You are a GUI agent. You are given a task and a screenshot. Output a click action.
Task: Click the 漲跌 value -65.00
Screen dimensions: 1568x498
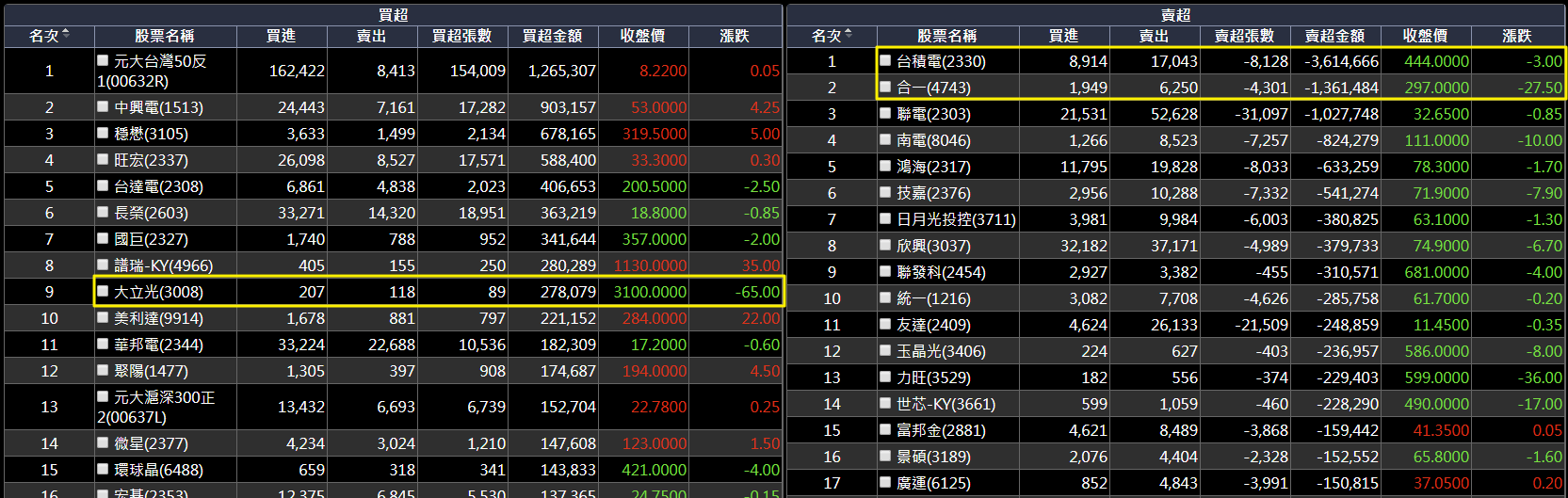(x=757, y=292)
